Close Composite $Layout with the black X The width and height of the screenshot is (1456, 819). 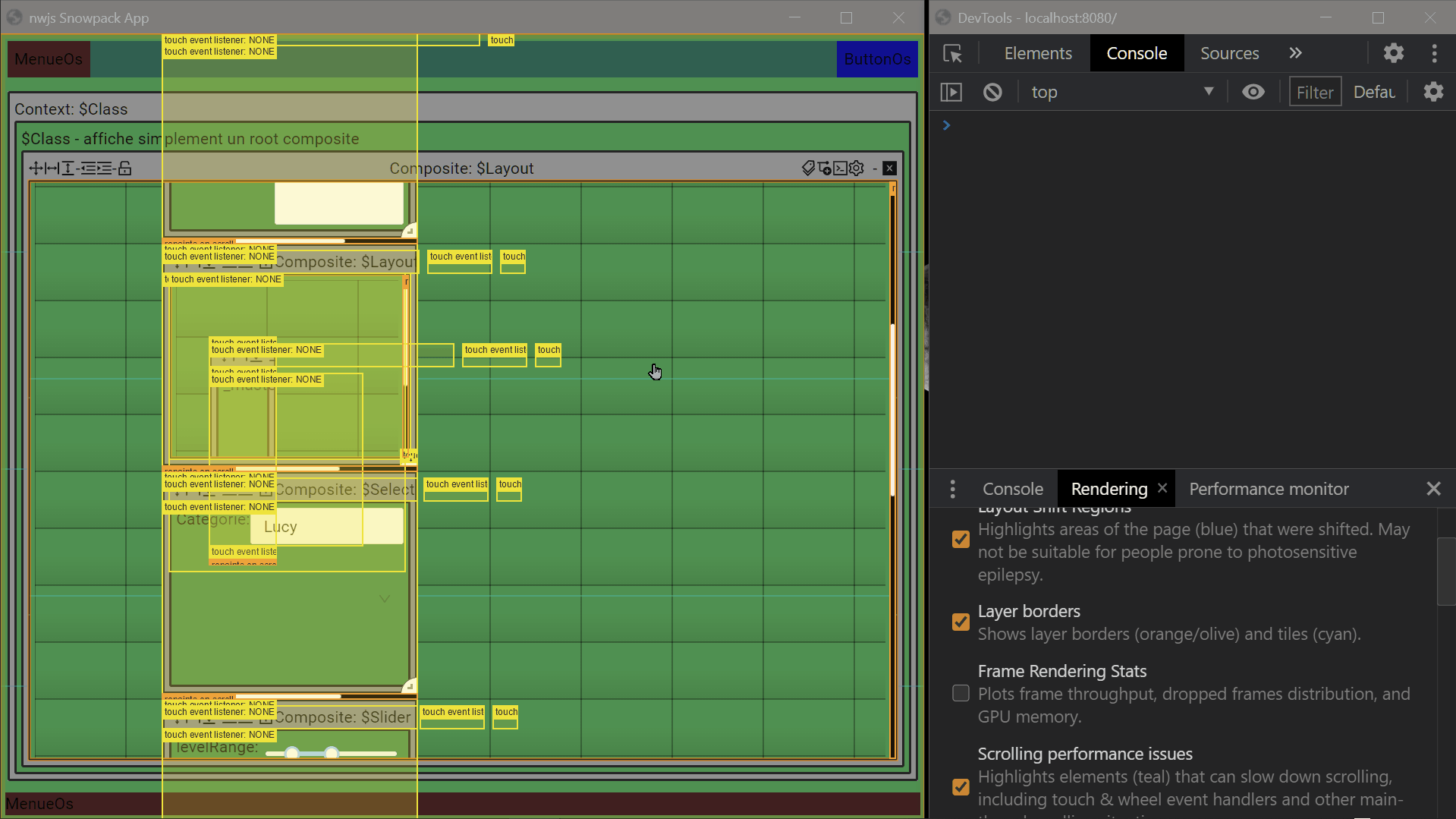[x=890, y=169]
